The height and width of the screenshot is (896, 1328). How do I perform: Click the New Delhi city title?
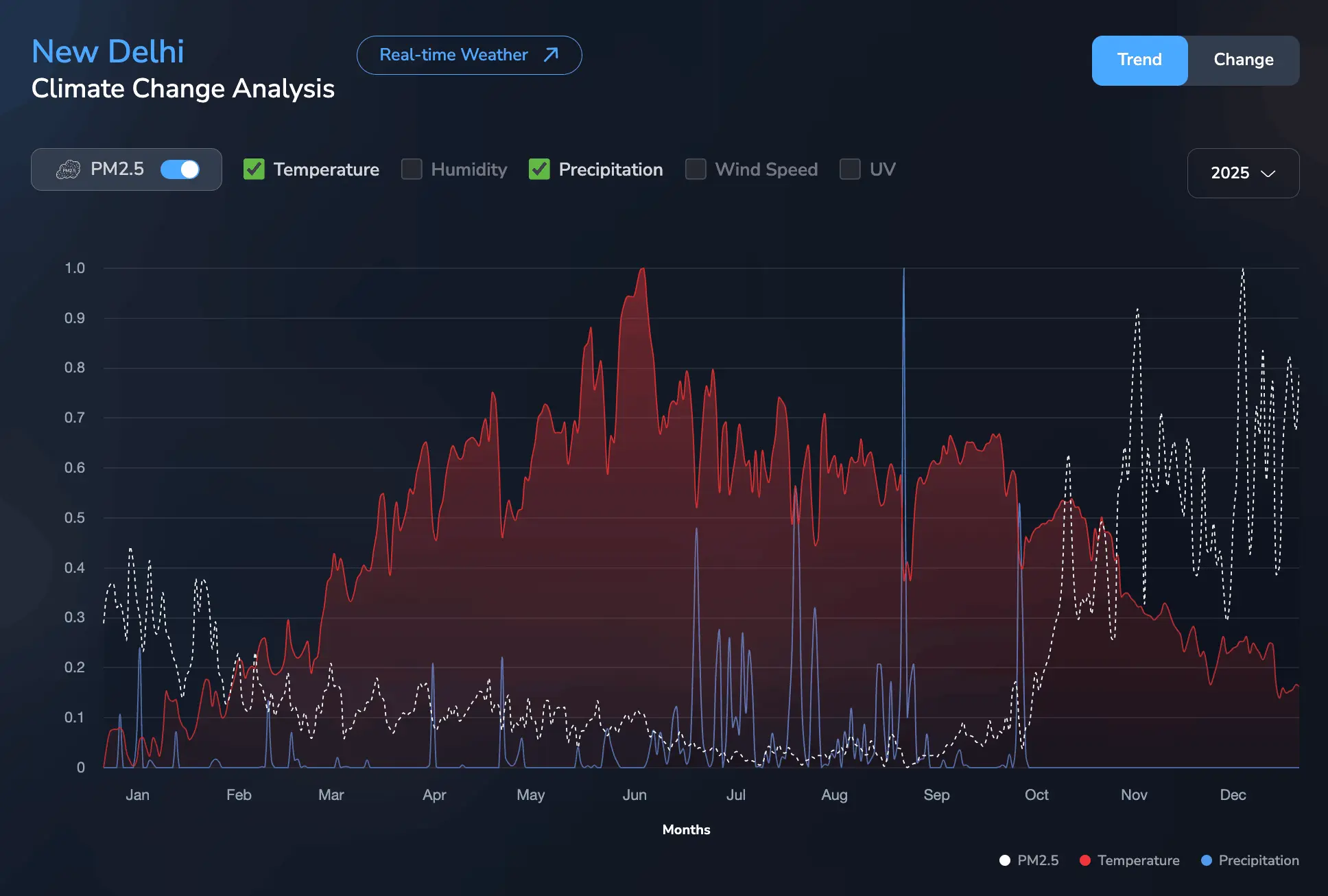(x=108, y=51)
